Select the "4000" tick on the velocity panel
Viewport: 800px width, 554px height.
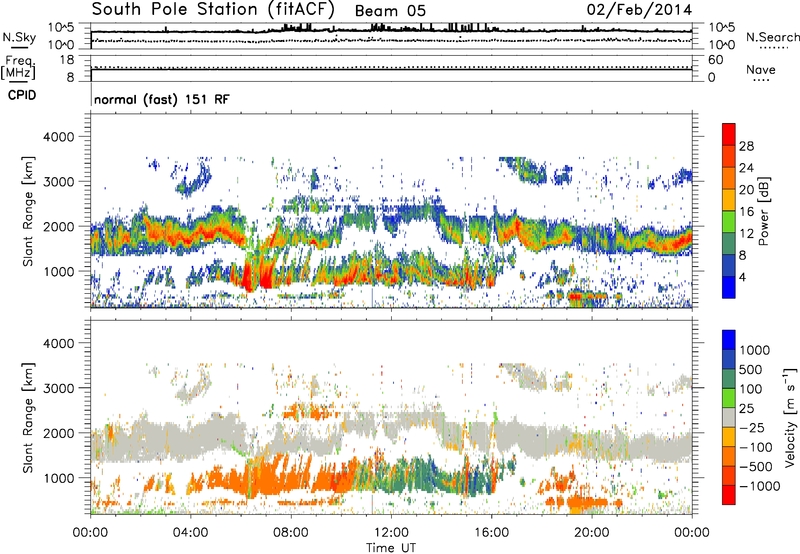click(58, 343)
